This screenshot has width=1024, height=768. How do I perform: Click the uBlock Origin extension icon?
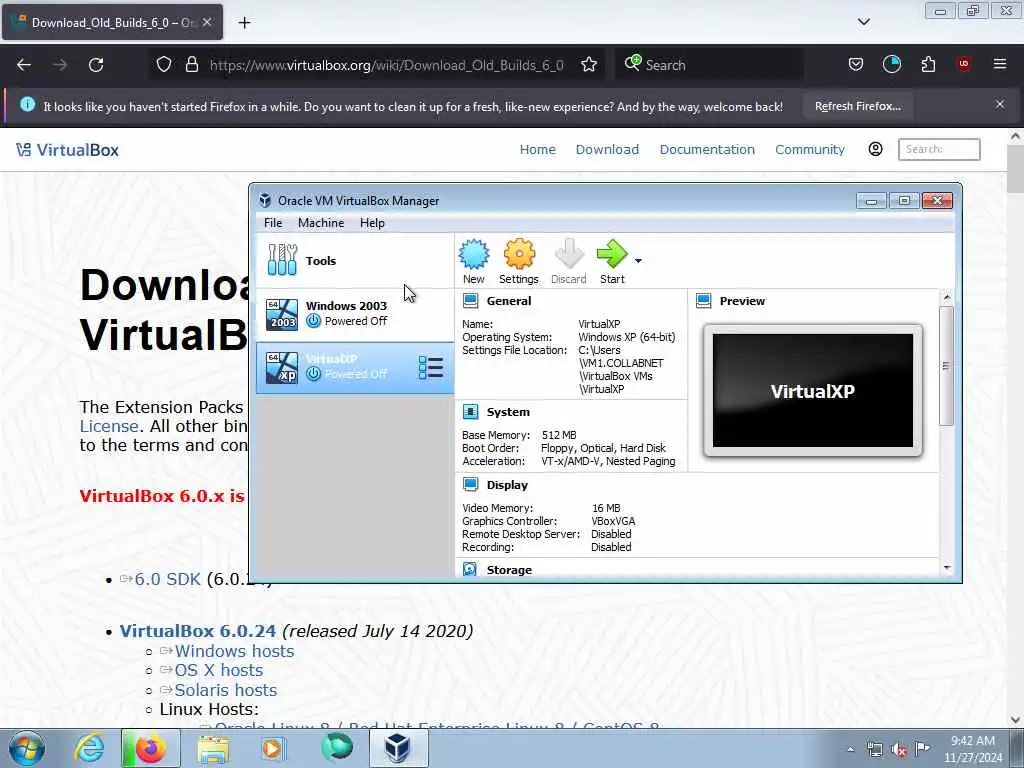click(x=964, y=64)
